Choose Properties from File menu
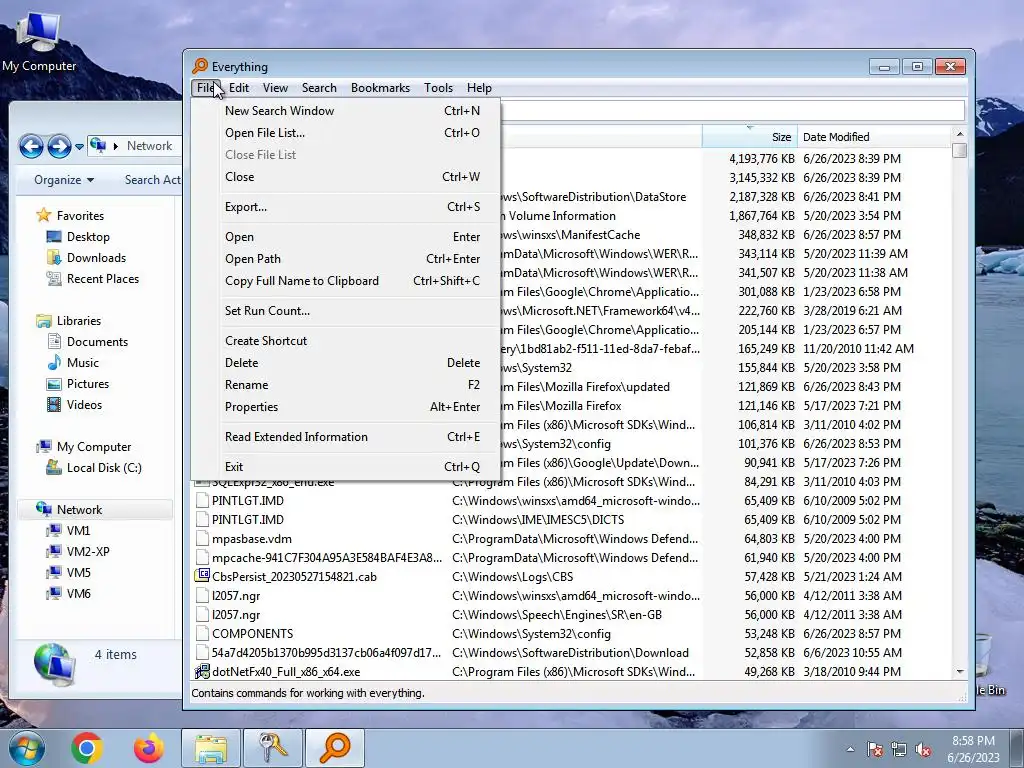 click(x=346, y=407)
